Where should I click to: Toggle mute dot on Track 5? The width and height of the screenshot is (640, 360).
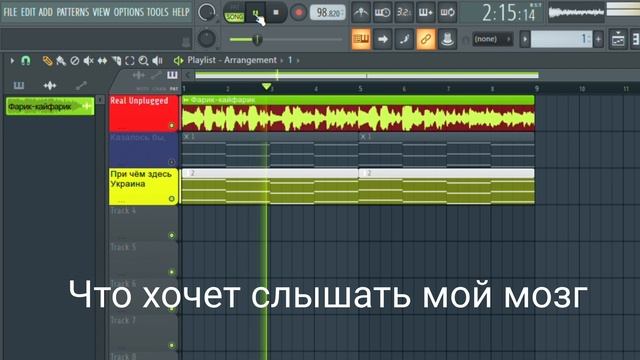point(172,272)
